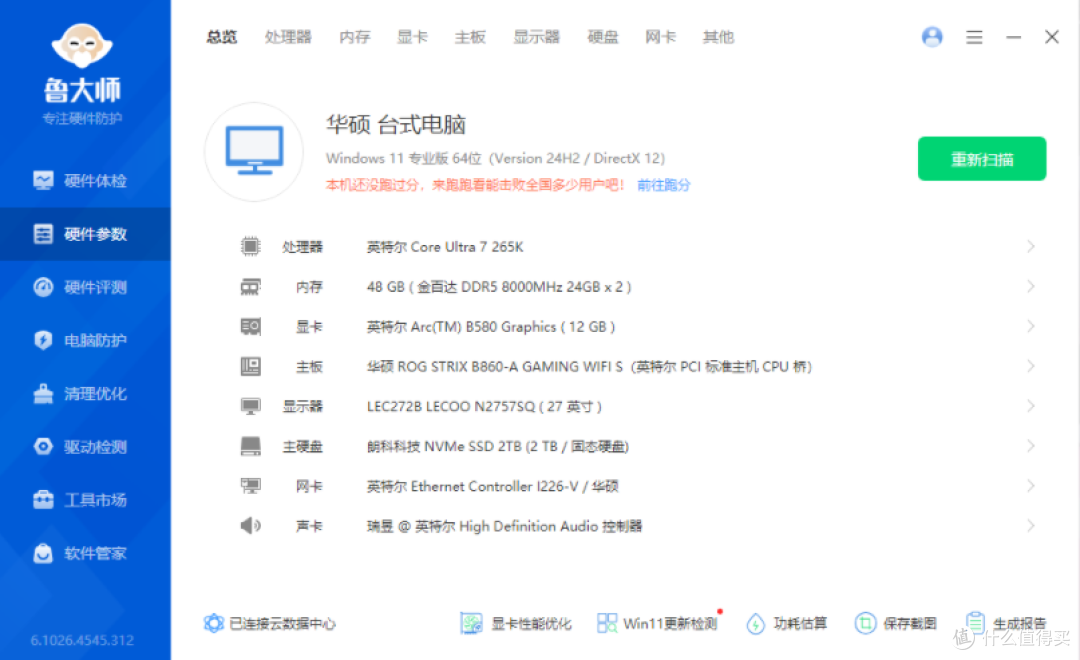Expand the 显示器 row chevron

(1030, 406)
